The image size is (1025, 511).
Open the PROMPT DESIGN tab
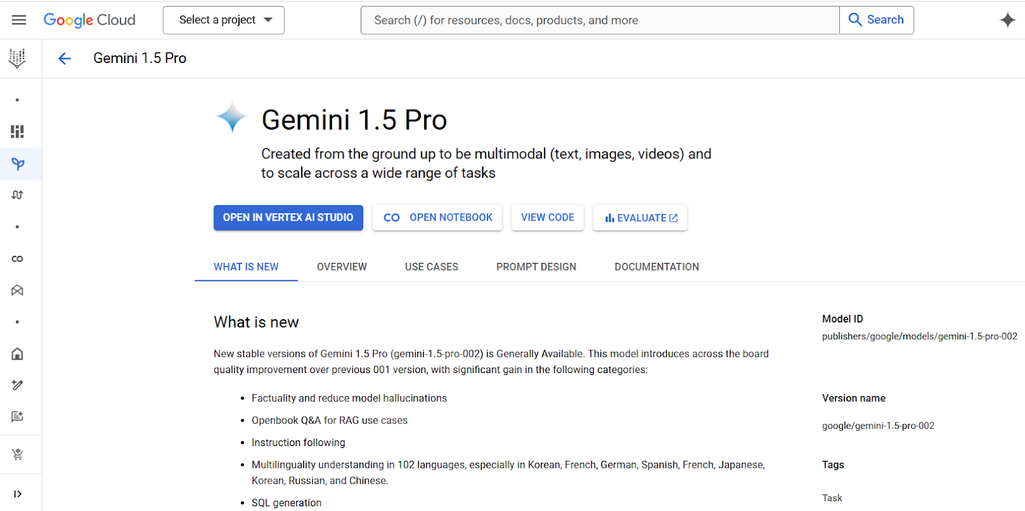(536, 267)
